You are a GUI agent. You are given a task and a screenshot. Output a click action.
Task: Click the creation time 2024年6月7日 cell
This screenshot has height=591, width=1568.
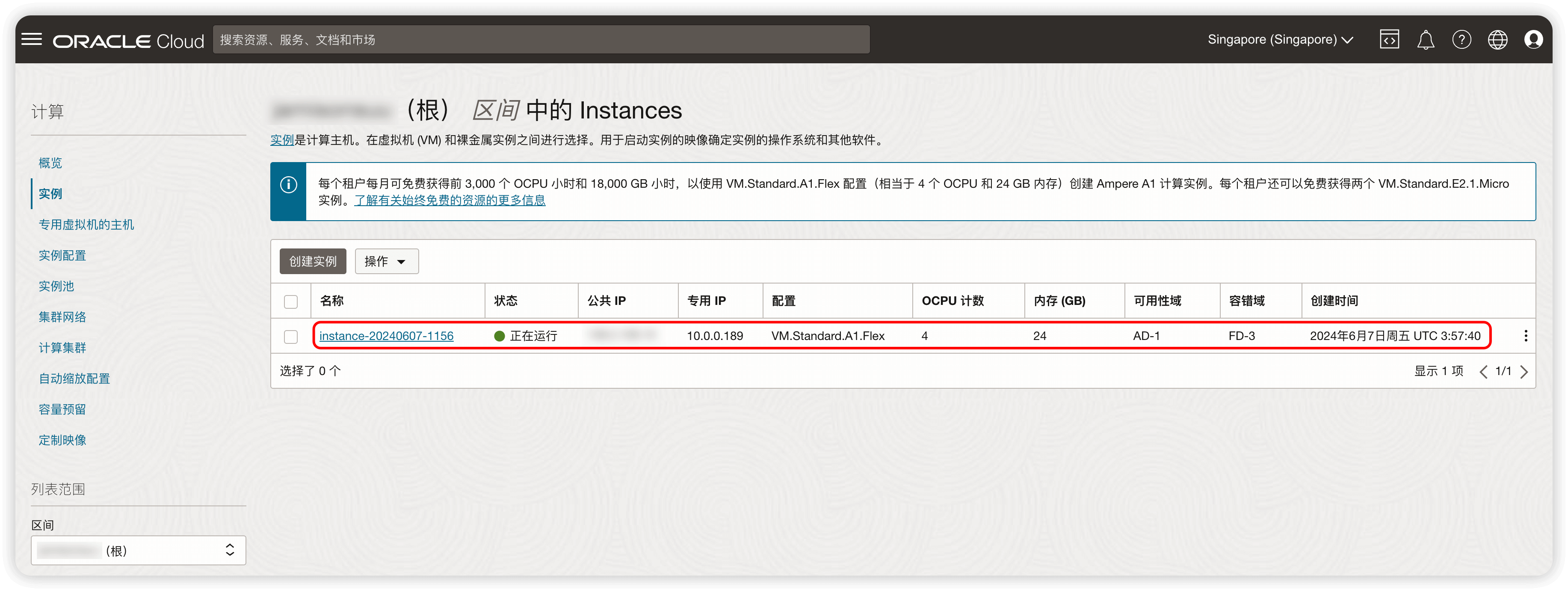point(1395,336)
